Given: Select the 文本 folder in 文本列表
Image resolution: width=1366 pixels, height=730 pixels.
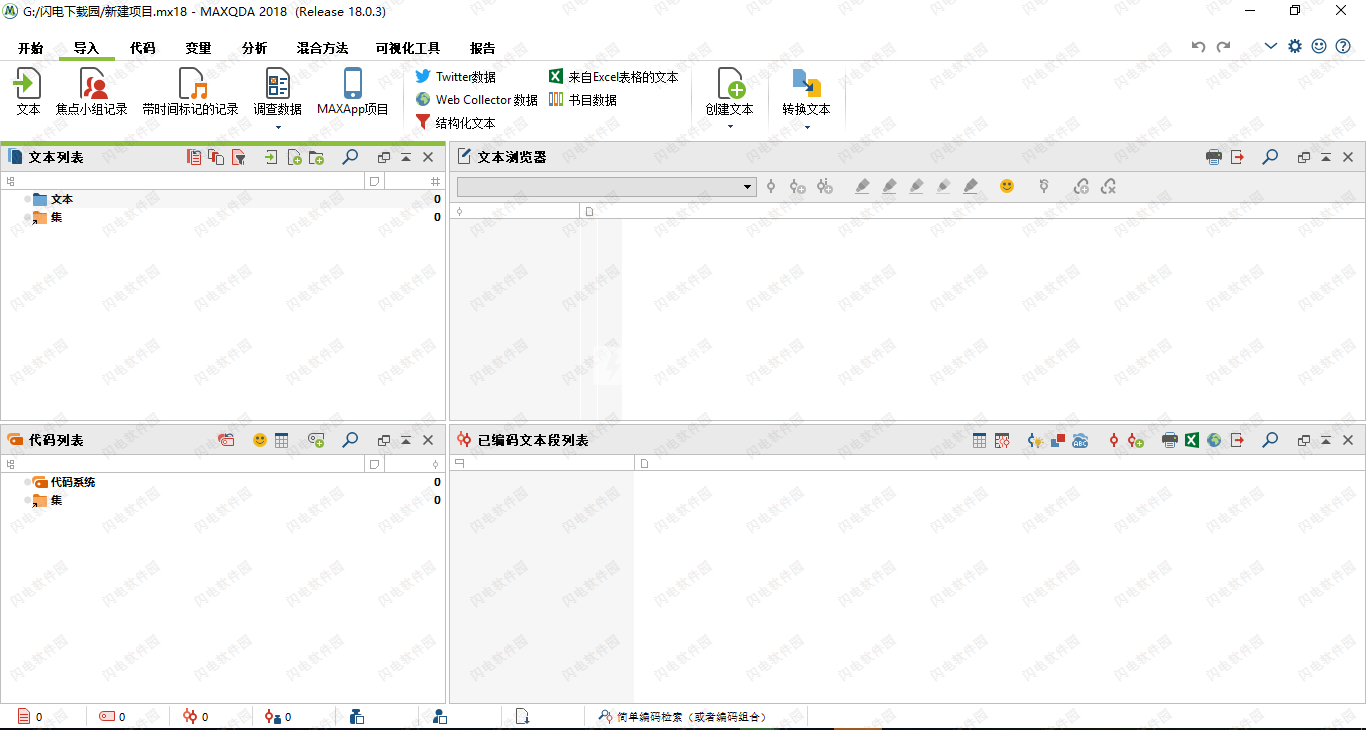Looking at the screenshot, I should coord(222,199).
